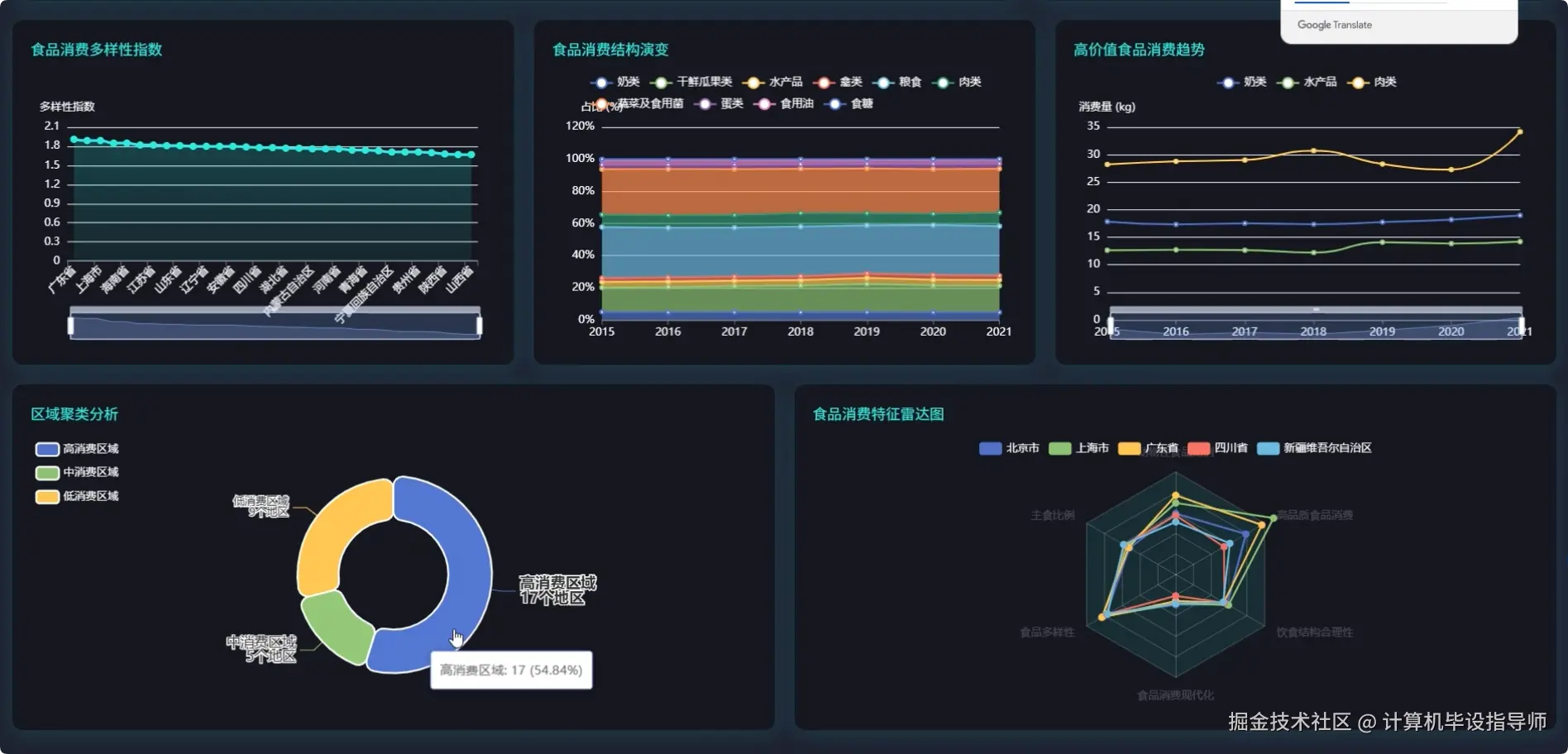Toggle 食糖 legend series

coord(849,103)
